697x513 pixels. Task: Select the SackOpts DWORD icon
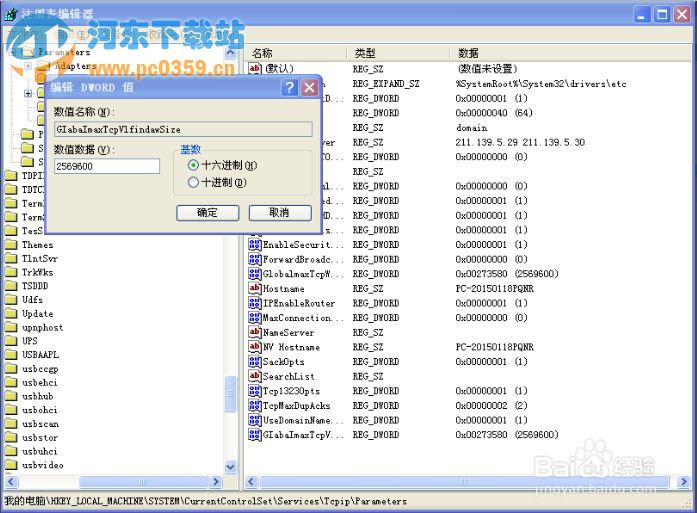255,361
